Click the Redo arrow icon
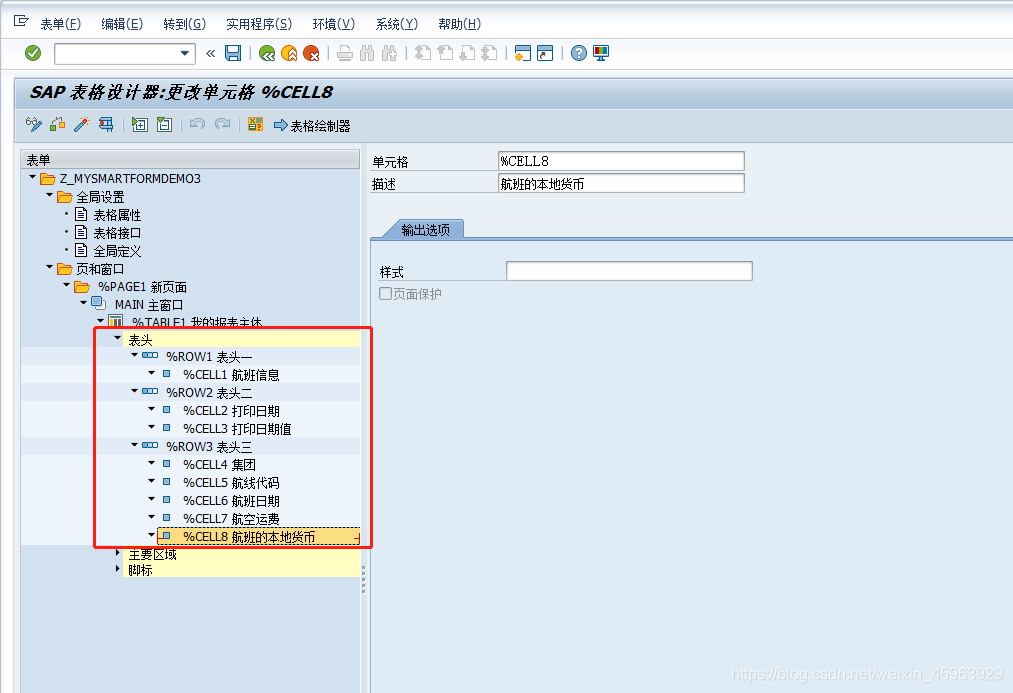1013x693 pixels. [222, 123]
